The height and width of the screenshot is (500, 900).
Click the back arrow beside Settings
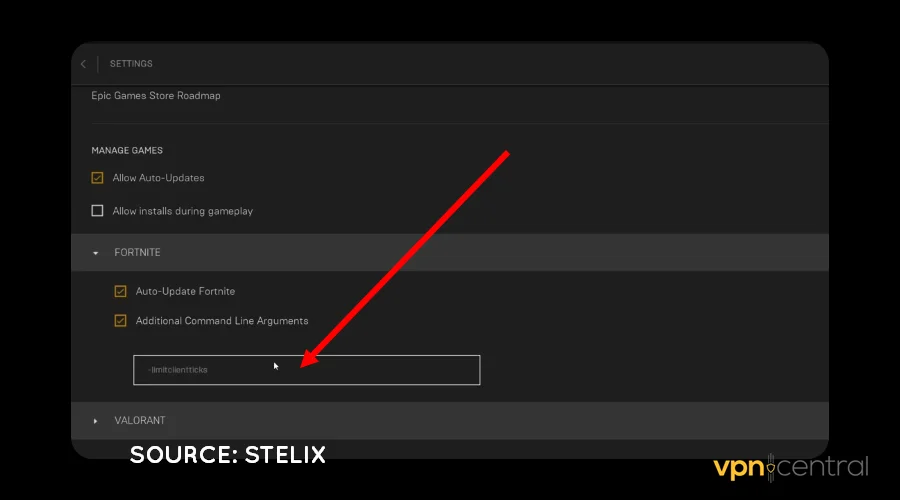tap(83, 64)
